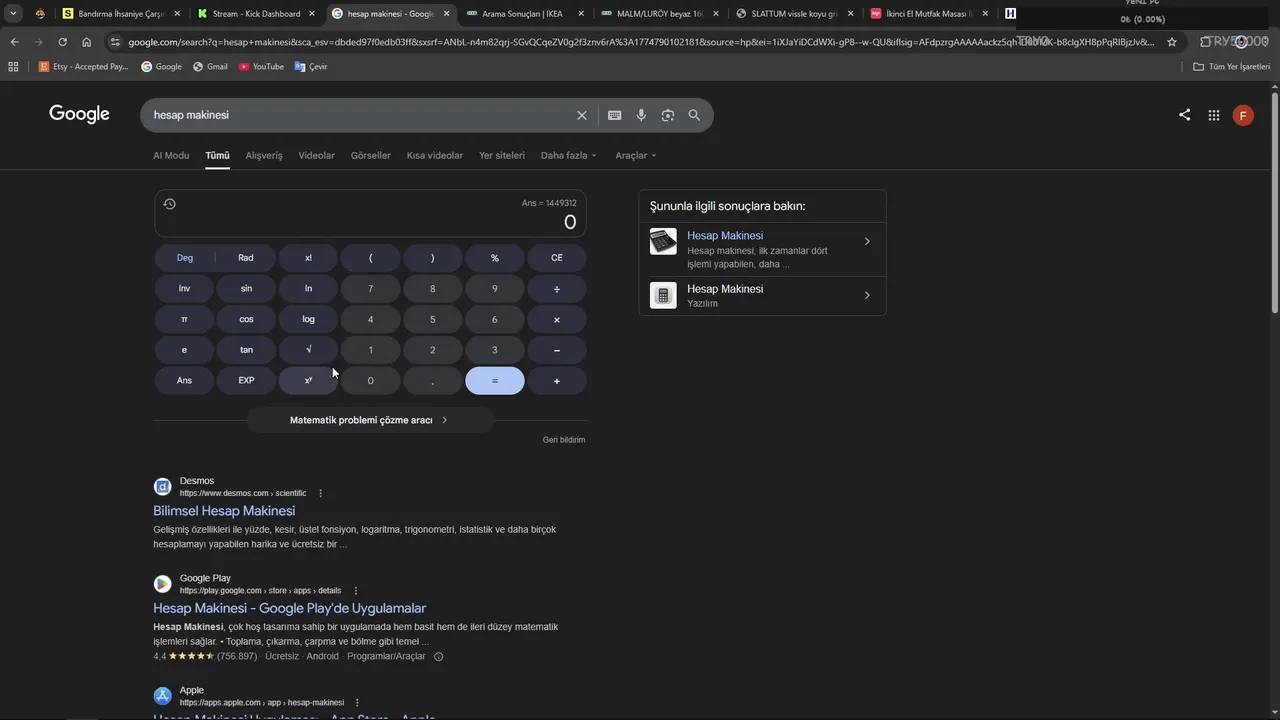
Task: Click the Google logo
Action: coord(79,114)
